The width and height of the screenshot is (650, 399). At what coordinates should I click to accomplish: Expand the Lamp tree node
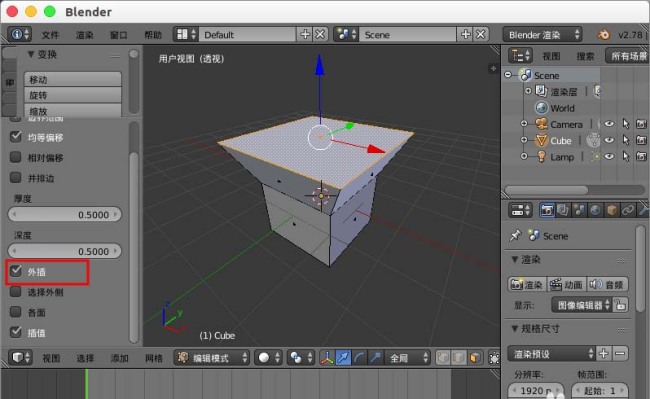coord(524,157)
